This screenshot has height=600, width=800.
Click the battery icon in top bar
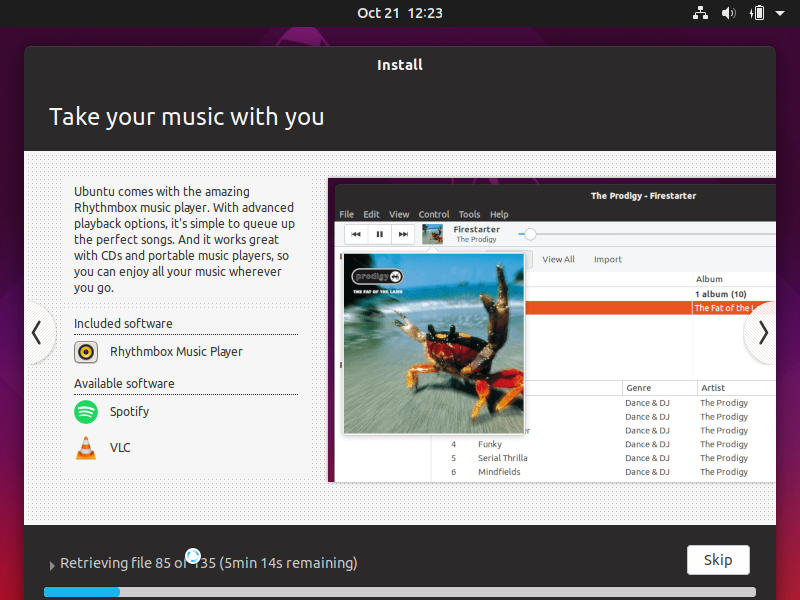[757, 13]
